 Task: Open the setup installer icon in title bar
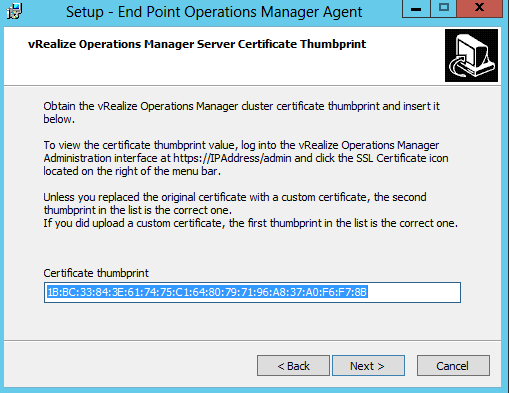point(14,11)
